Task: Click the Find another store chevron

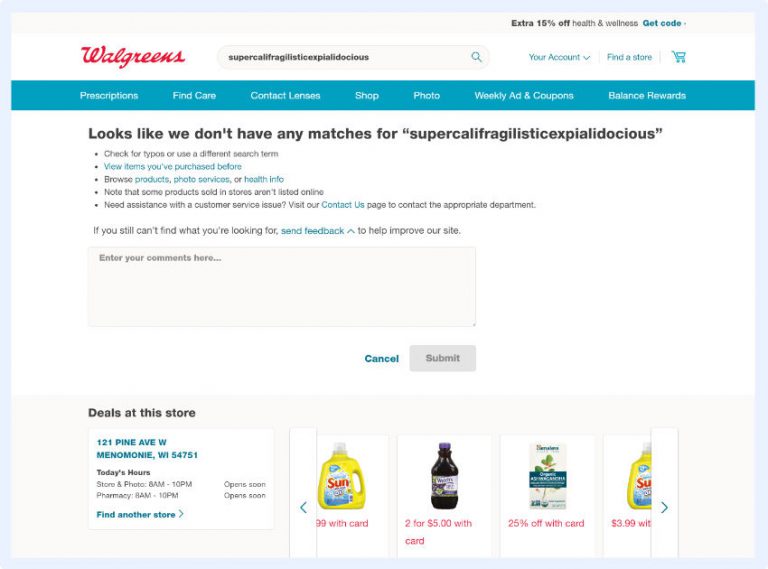Action: pyautogui.click(x=182, y=514)
